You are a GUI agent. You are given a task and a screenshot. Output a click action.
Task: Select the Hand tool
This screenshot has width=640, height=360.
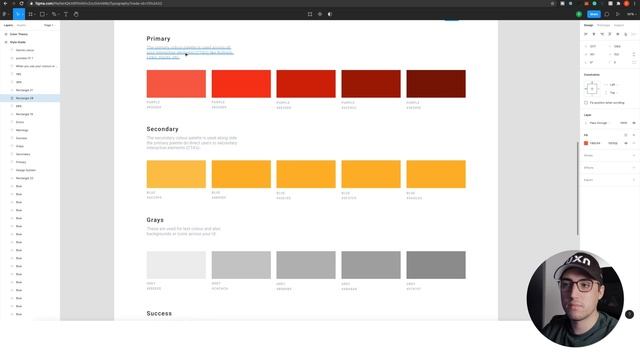(x=76, y=14)
